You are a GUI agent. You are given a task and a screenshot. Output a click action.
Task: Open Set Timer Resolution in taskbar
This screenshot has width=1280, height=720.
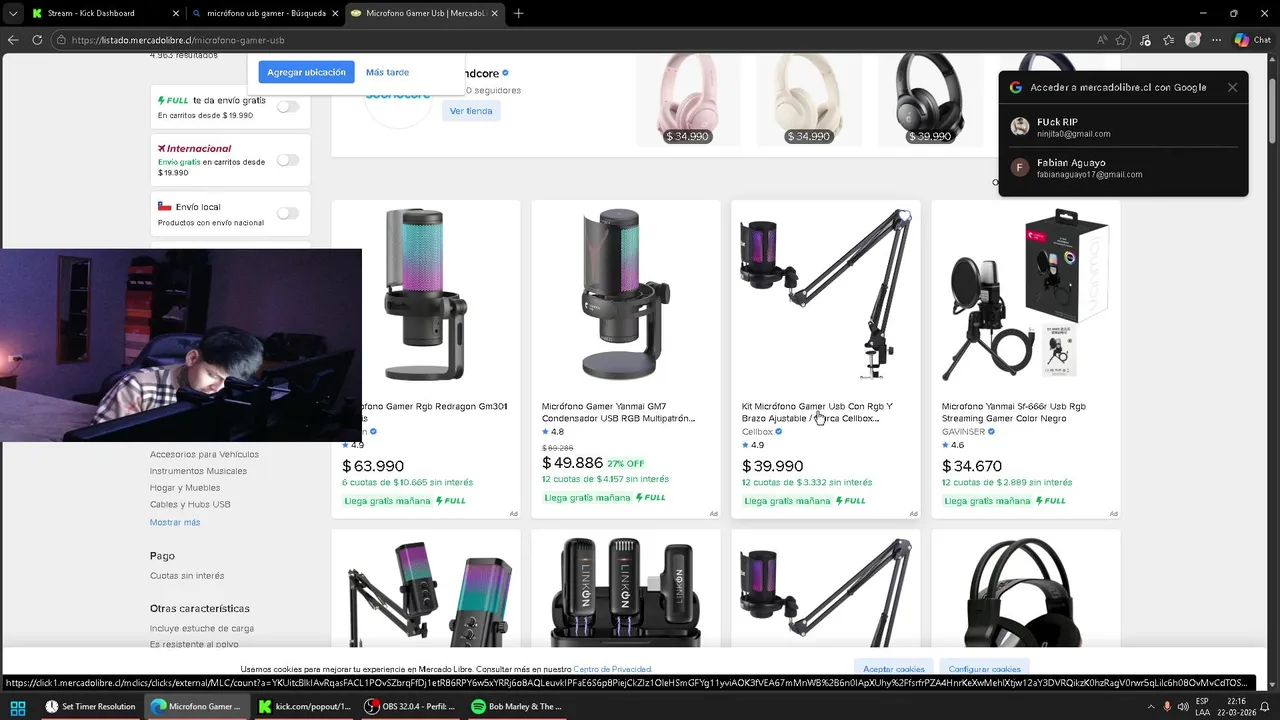point(90,706)
